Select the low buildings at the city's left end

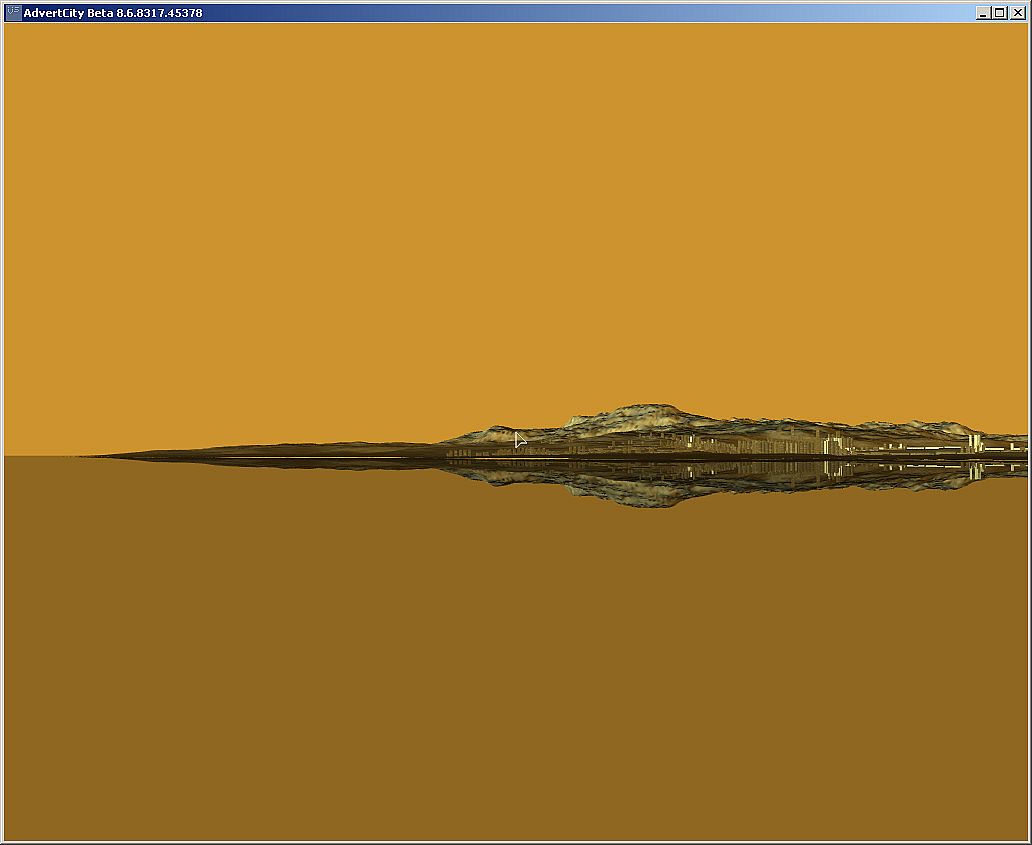(x=460, y=453)
